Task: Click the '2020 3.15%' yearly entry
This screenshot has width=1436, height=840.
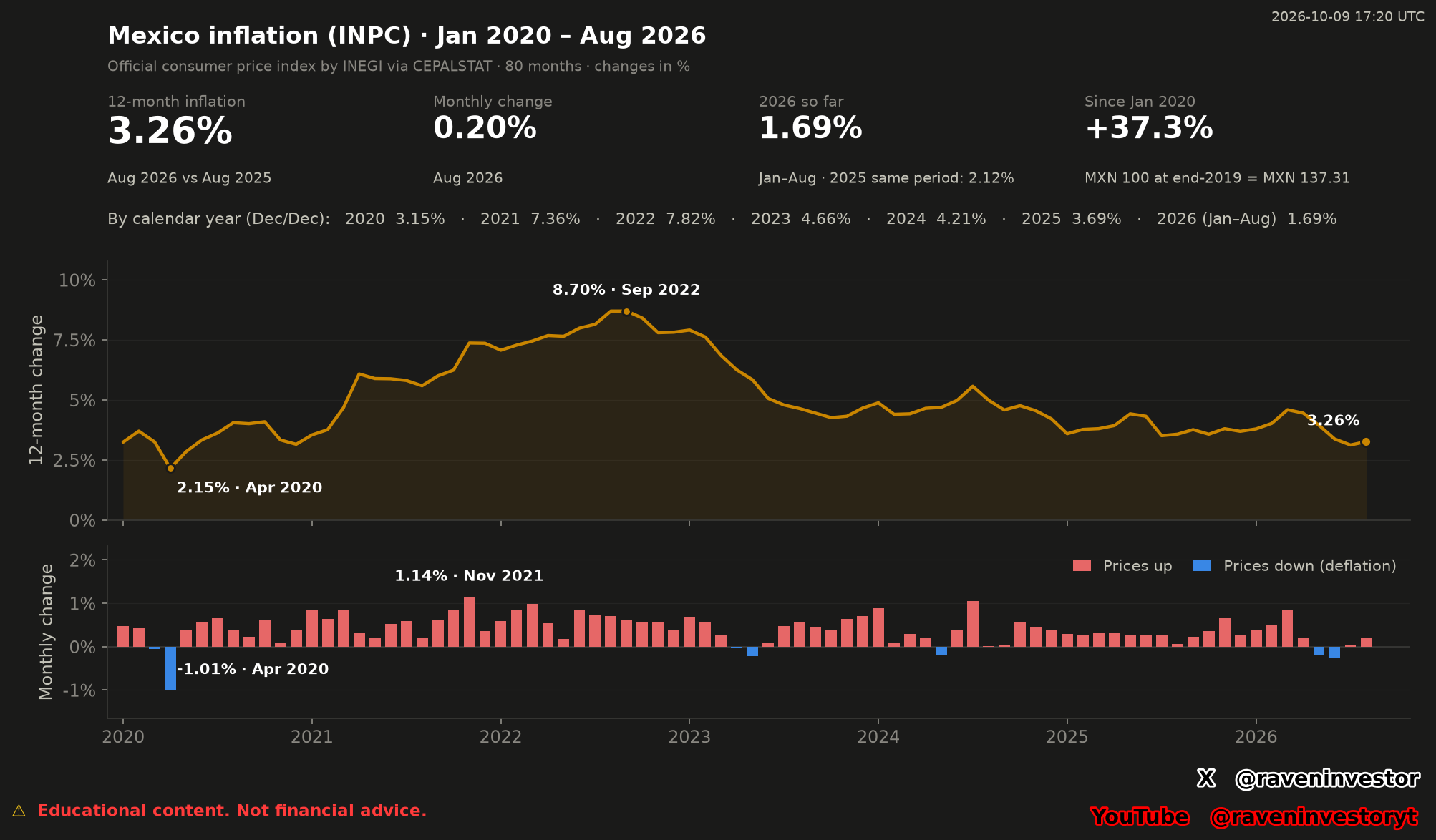Action: (394, 219)
